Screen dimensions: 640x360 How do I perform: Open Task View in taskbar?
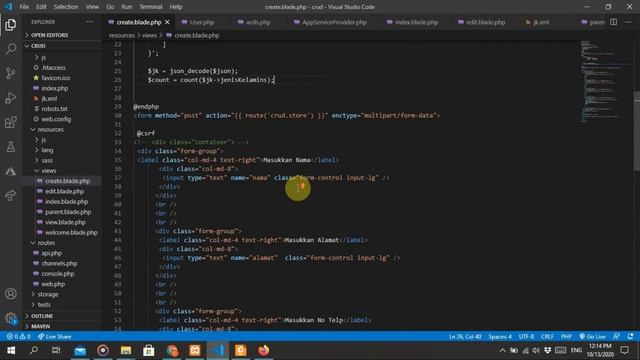tap(56, 350)
